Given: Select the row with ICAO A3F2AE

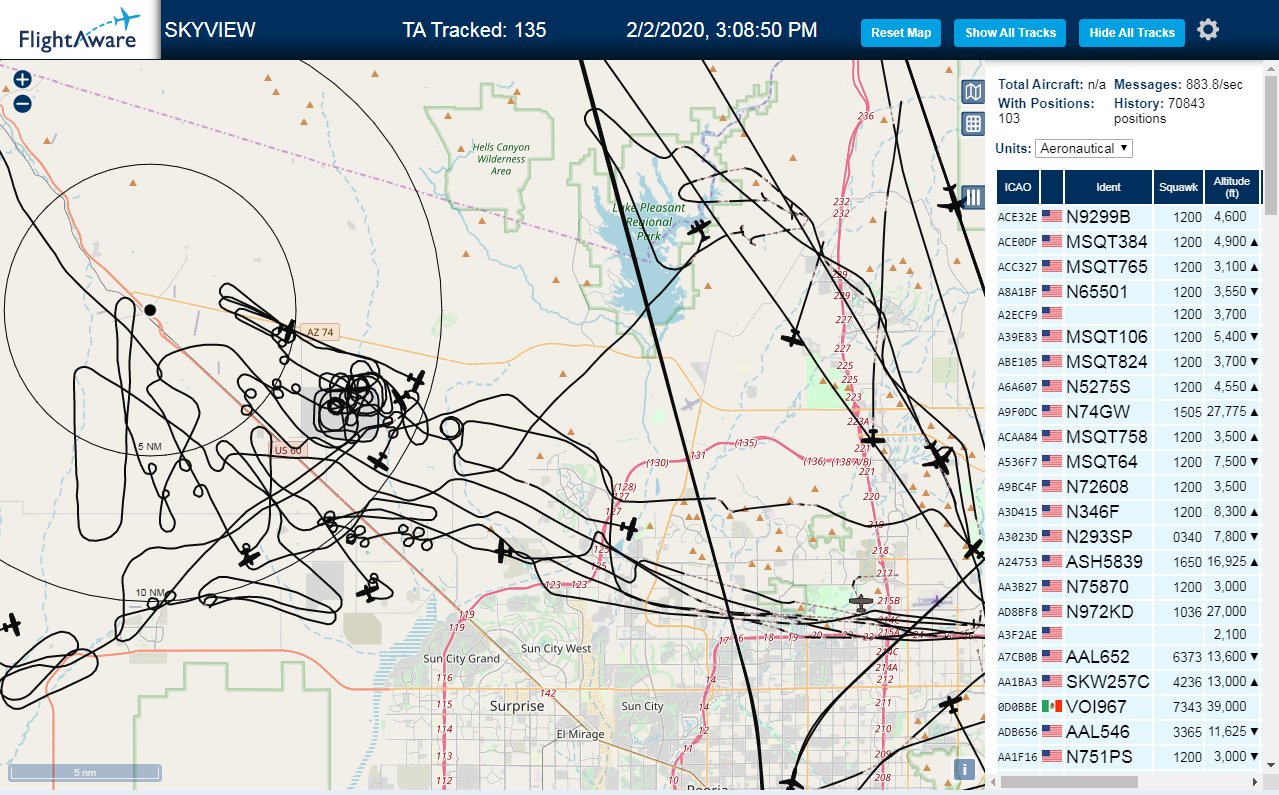Looking at the screenshot, I should [1129, 634].
